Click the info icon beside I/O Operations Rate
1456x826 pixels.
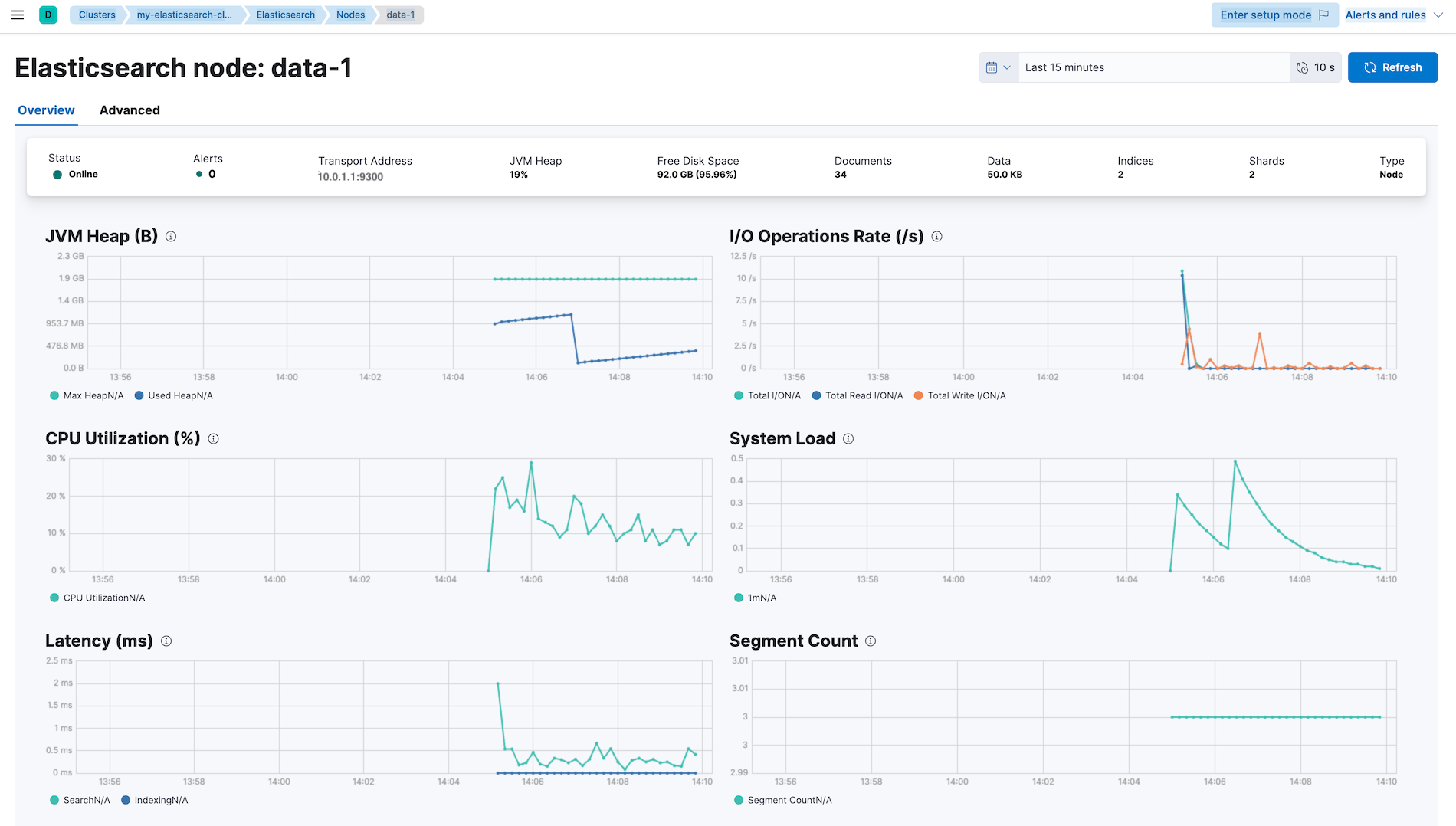coord(936,237)
